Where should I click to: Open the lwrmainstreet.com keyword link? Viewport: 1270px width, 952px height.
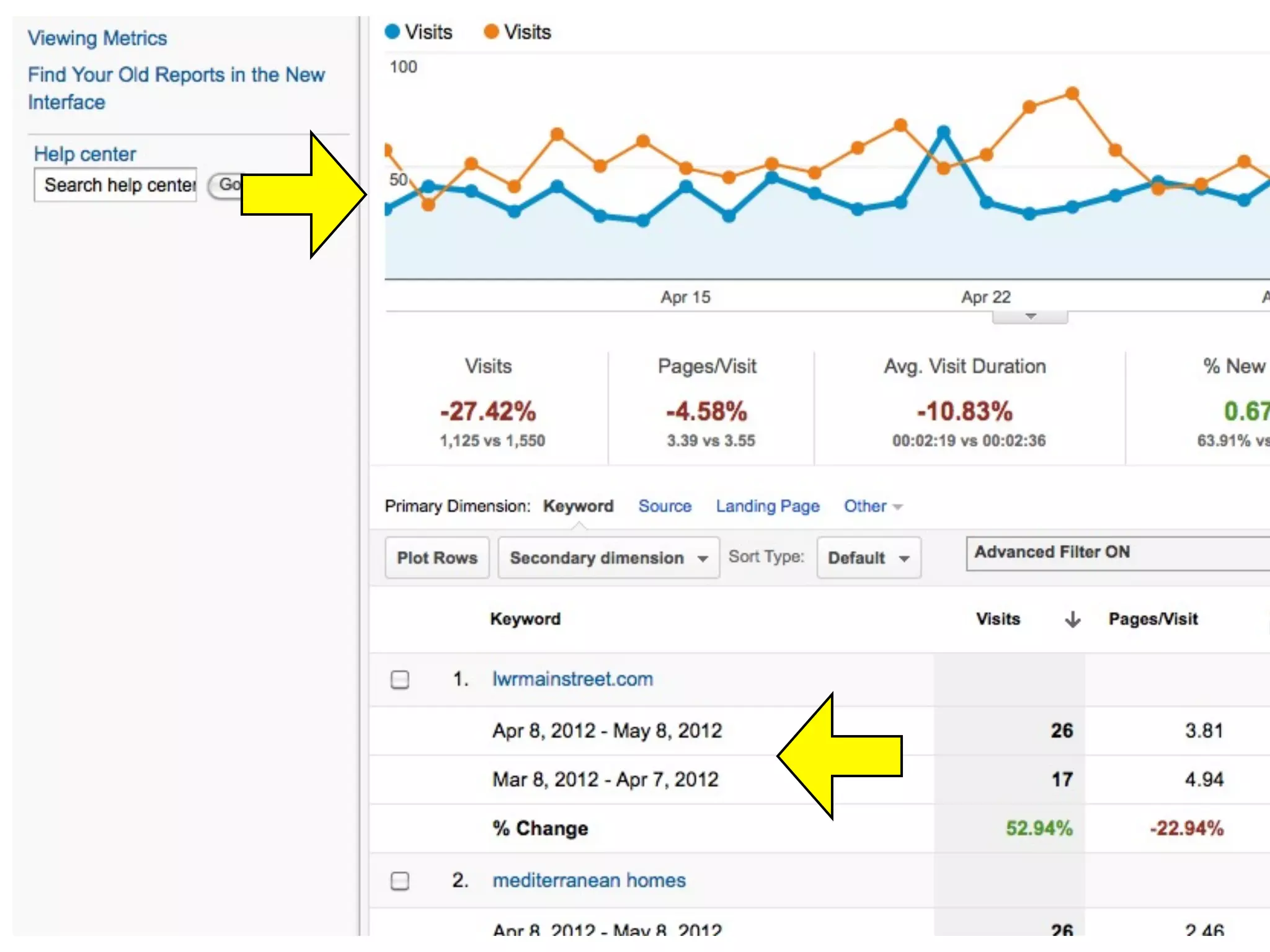tap(572, 679)
